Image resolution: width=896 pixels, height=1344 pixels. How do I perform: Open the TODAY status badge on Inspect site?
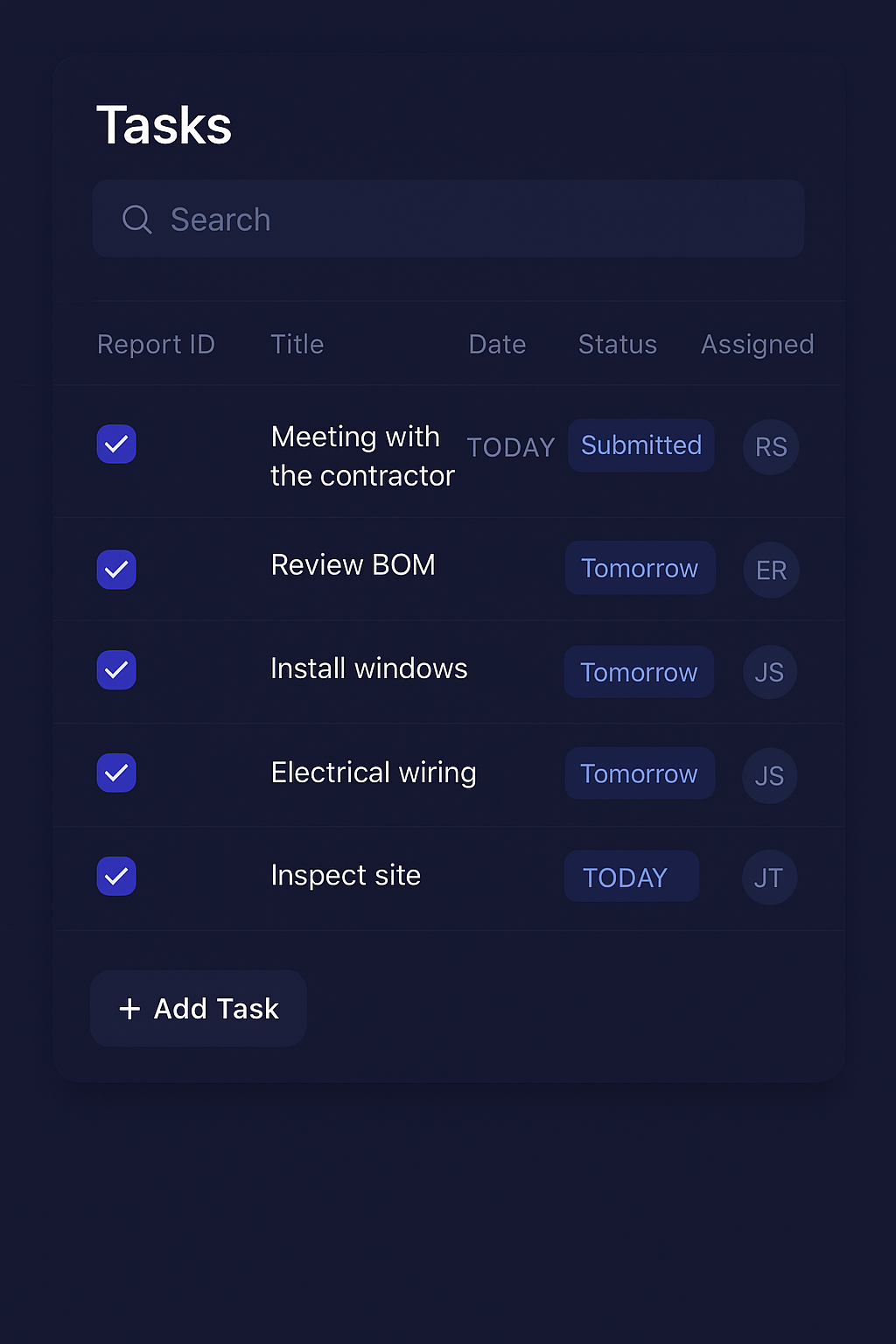631,876
